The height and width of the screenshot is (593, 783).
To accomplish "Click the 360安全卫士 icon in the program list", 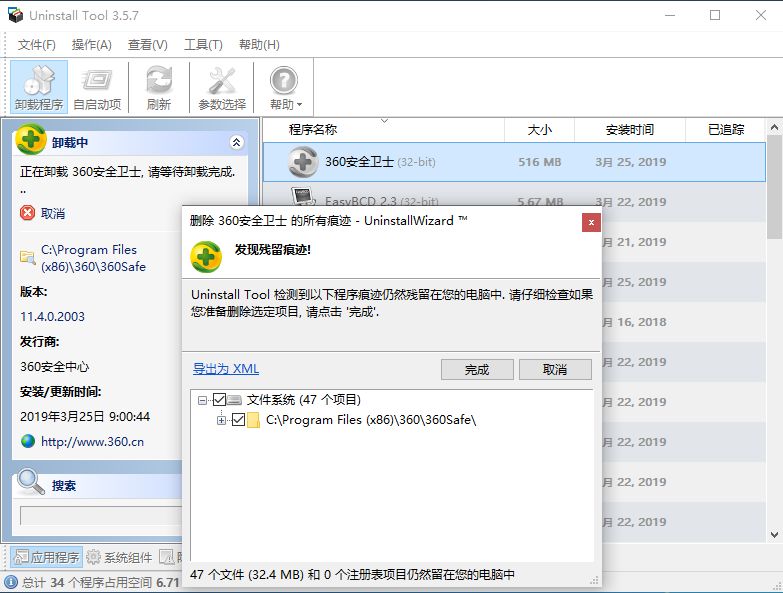I will point(303,162).
